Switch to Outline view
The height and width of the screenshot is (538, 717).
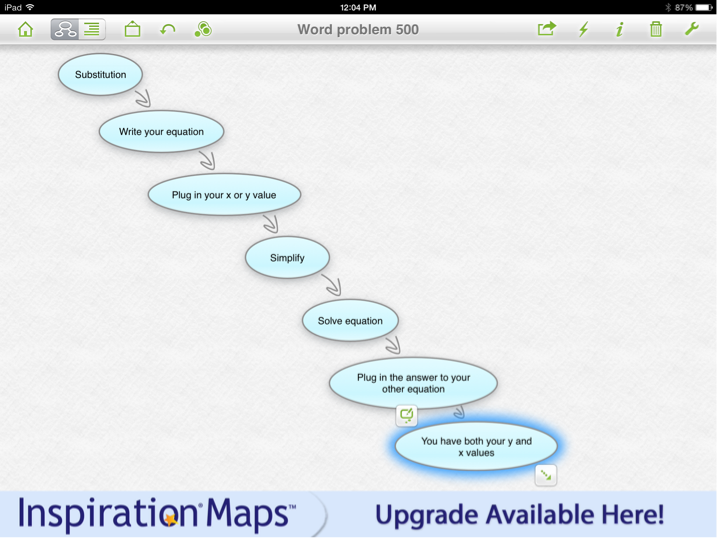point(92,29)
